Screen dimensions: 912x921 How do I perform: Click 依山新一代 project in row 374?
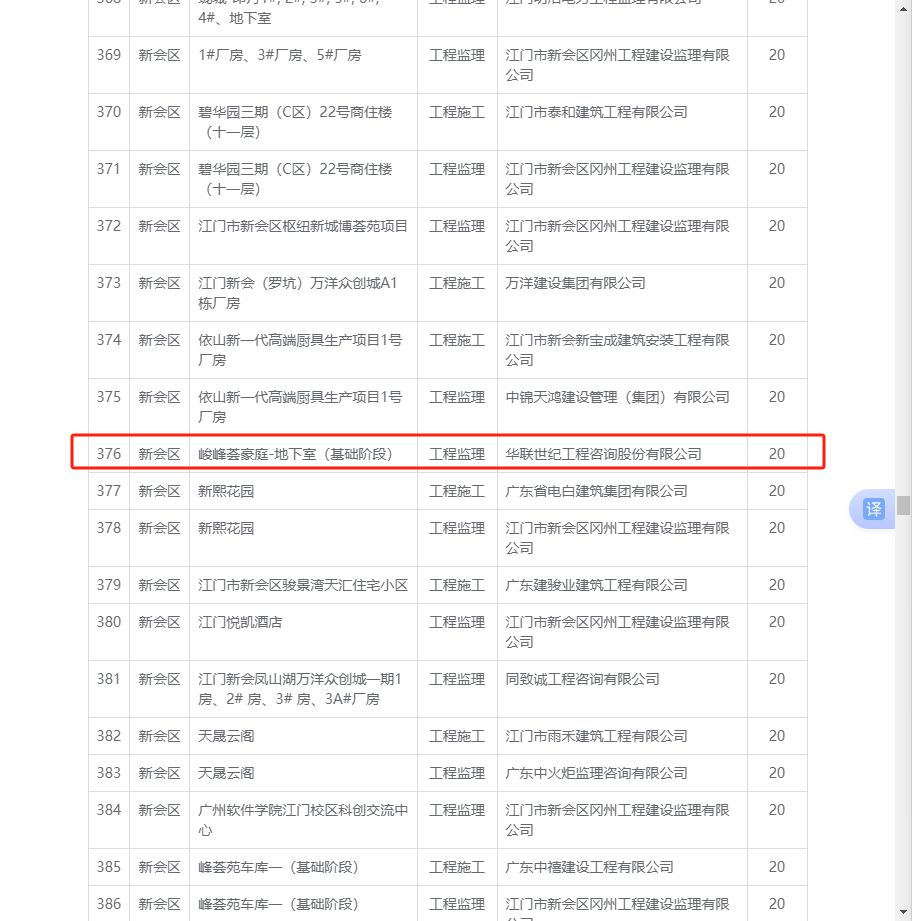point(299,350)
